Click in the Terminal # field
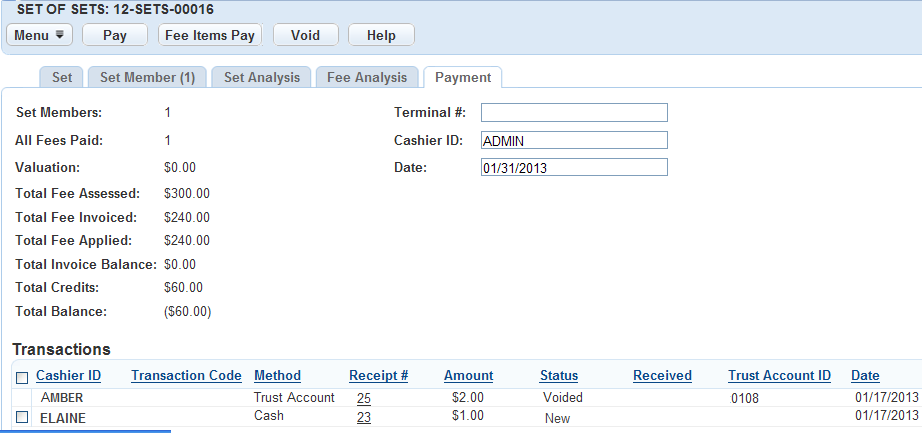 coord(573,112)
